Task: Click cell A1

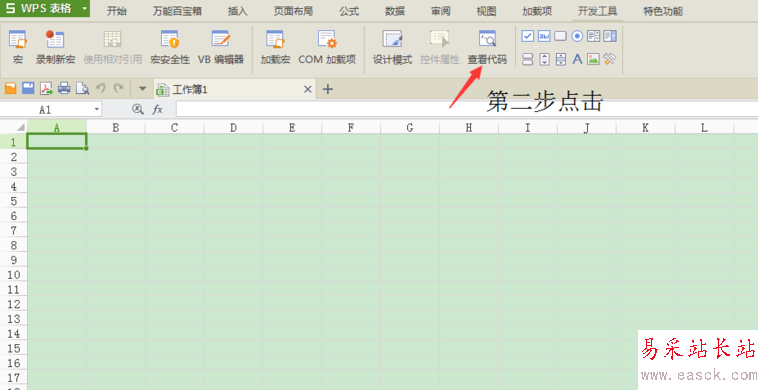Action: point(57,142)
